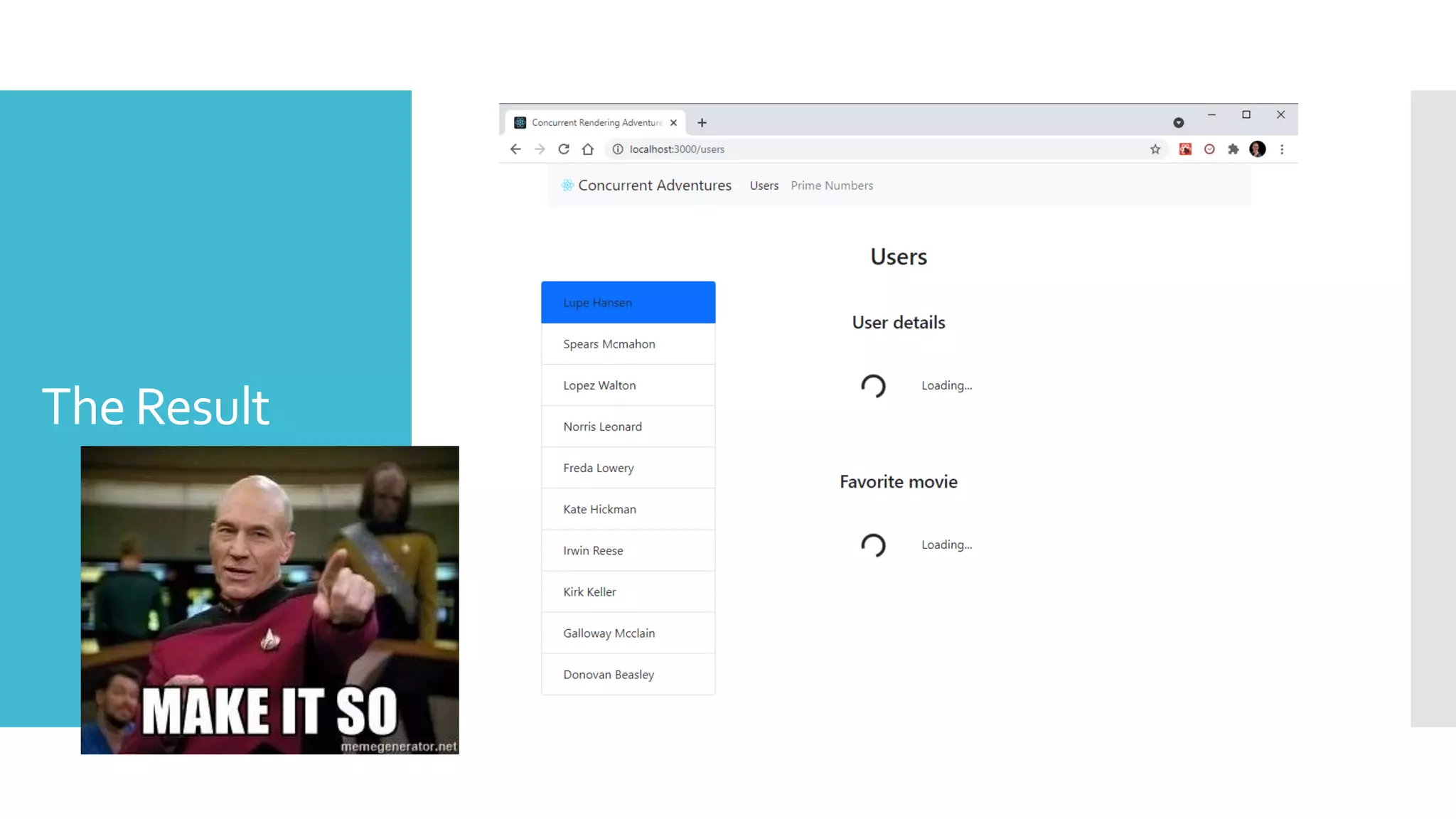The height and width of the screenshot is (819, 1456).
Task: Bookmark page with star icon
Action: (1155, 149)
